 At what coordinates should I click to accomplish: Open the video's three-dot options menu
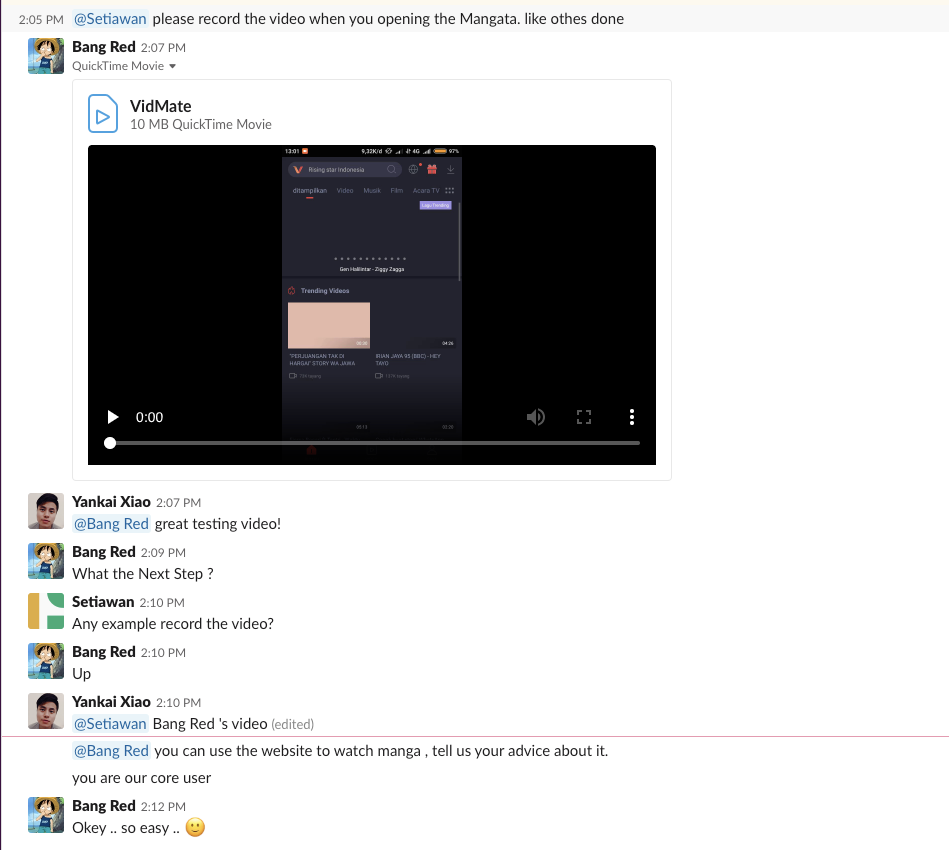click(632, 417)
